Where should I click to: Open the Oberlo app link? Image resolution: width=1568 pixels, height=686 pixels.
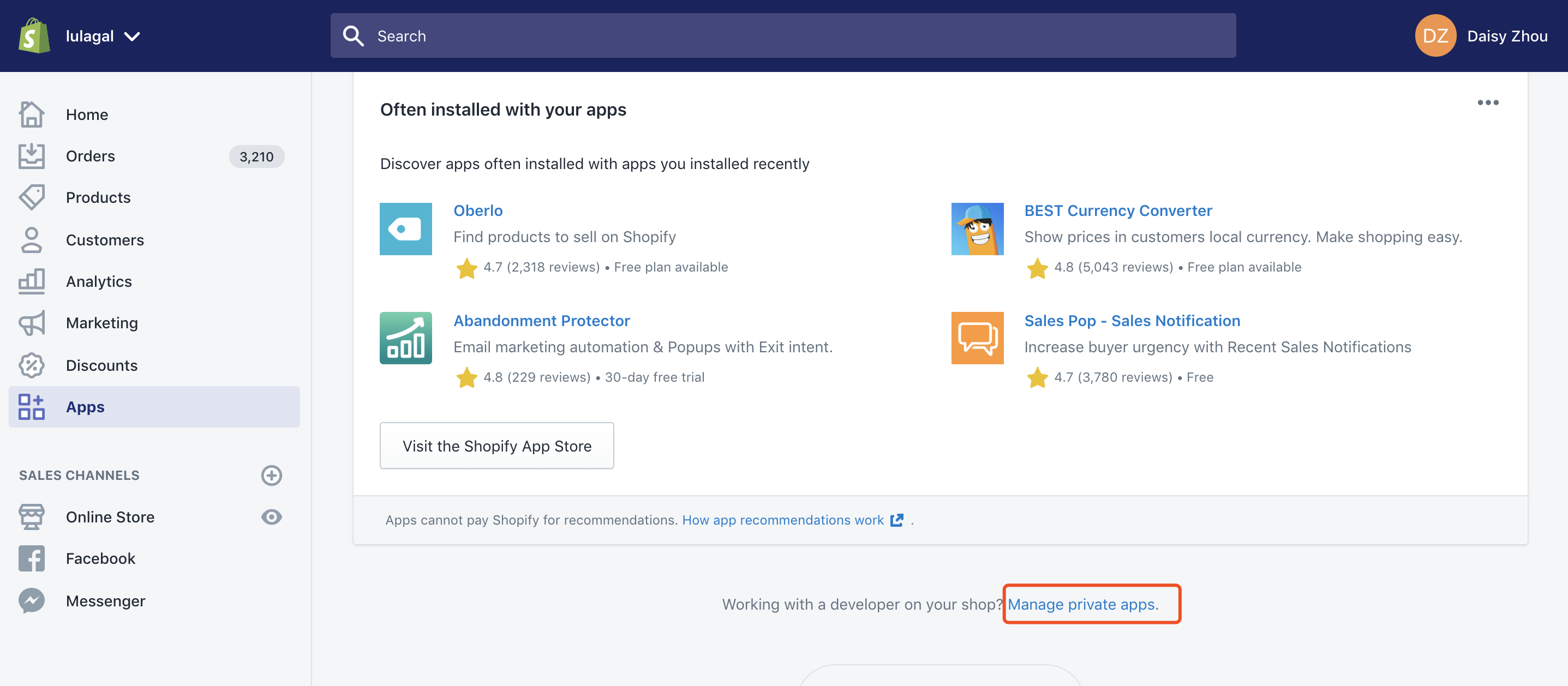pyautogui.click(x=478, y=210)
